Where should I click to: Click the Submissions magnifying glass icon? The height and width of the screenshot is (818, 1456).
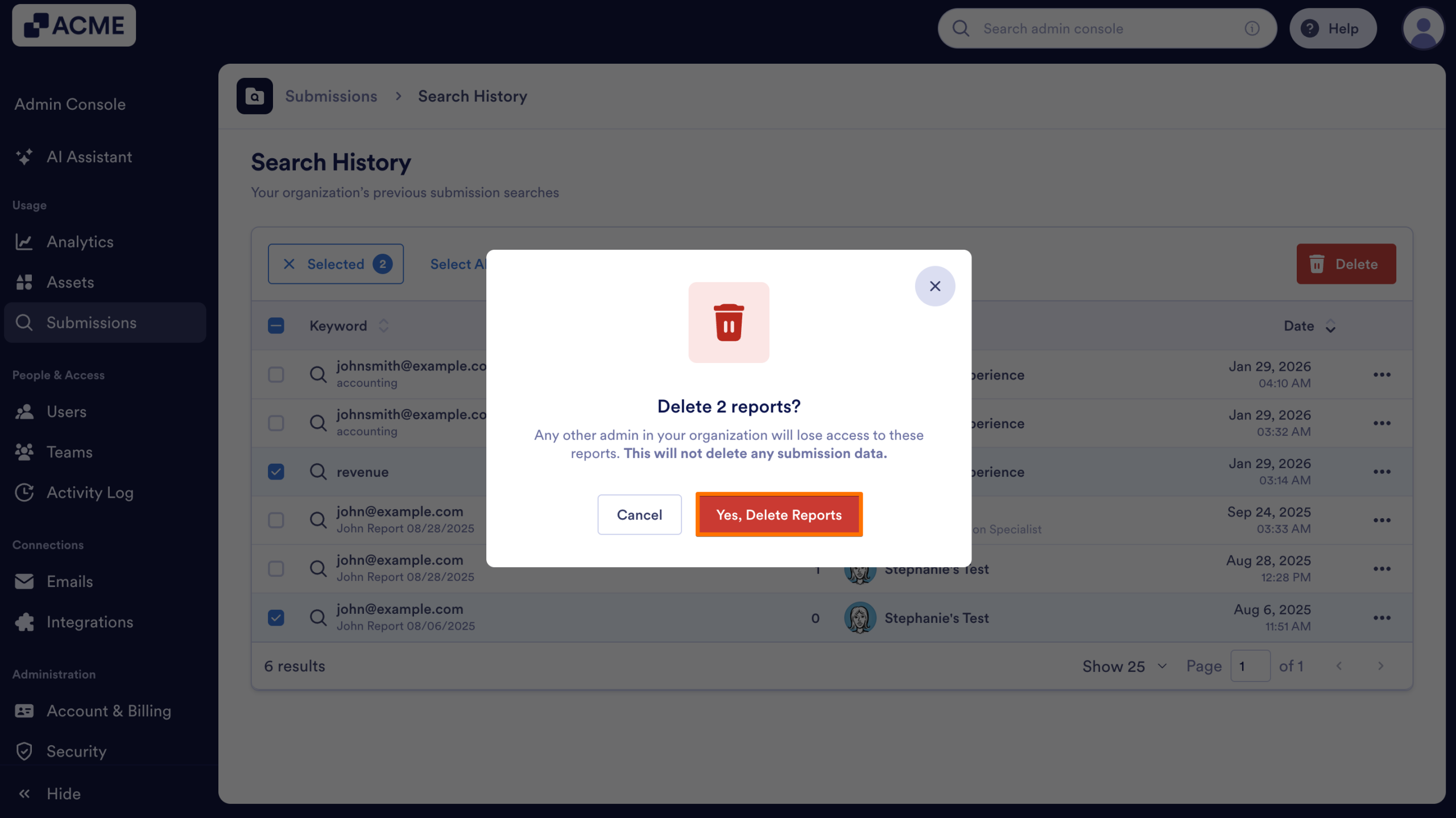(24, 323)
